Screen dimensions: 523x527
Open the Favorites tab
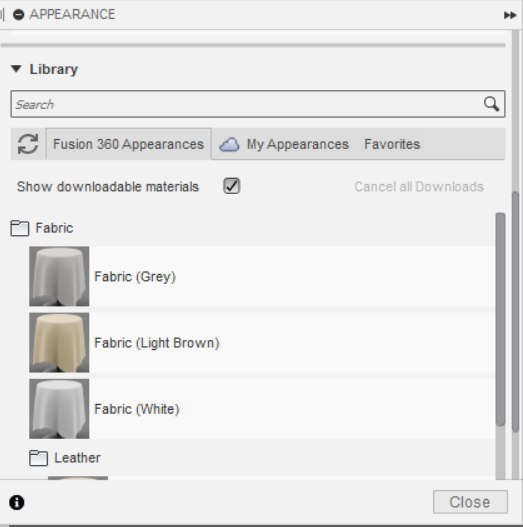click(x=392, y=144)
